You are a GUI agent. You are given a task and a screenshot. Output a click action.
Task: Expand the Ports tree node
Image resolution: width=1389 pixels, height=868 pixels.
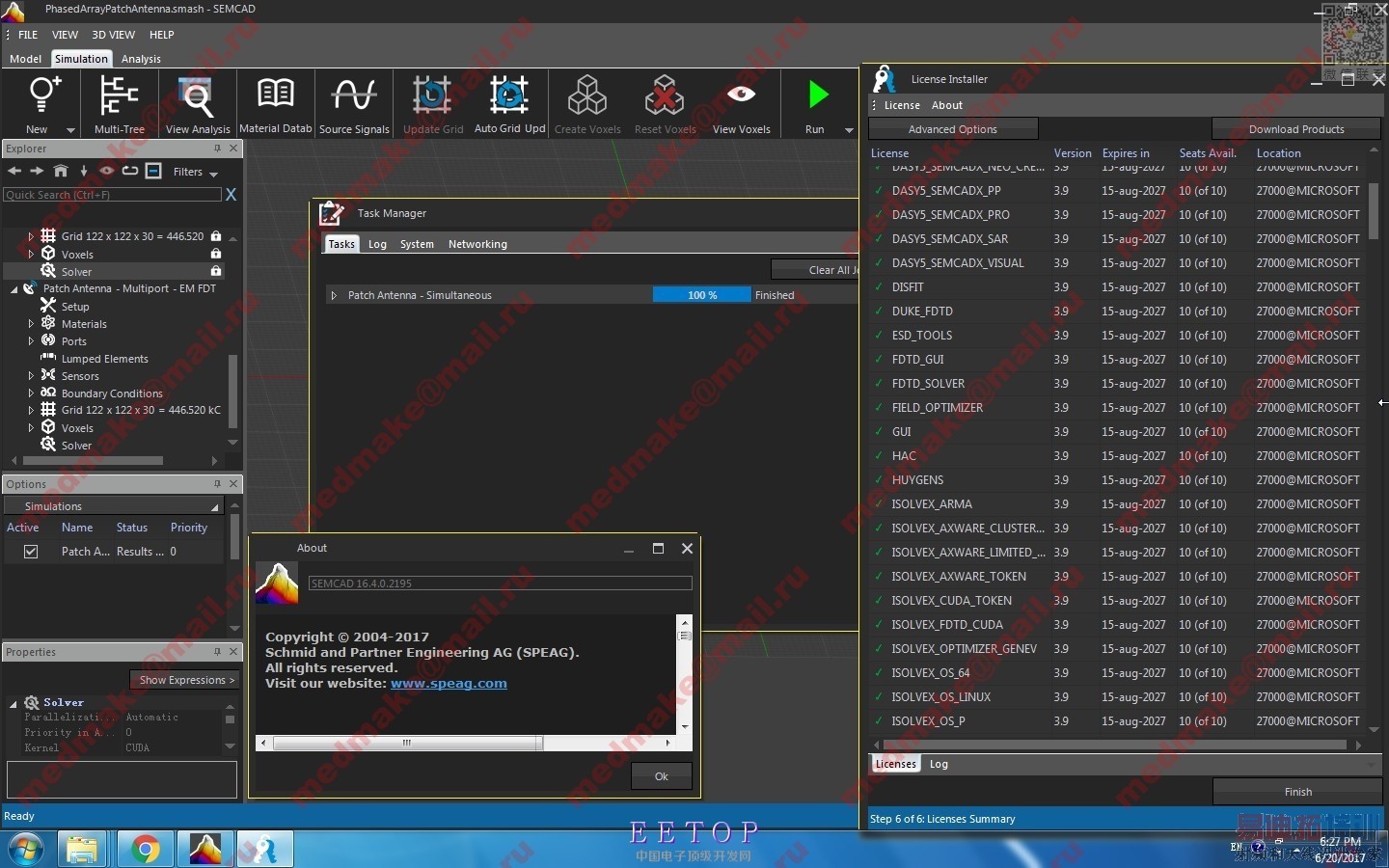click(31, 340)
